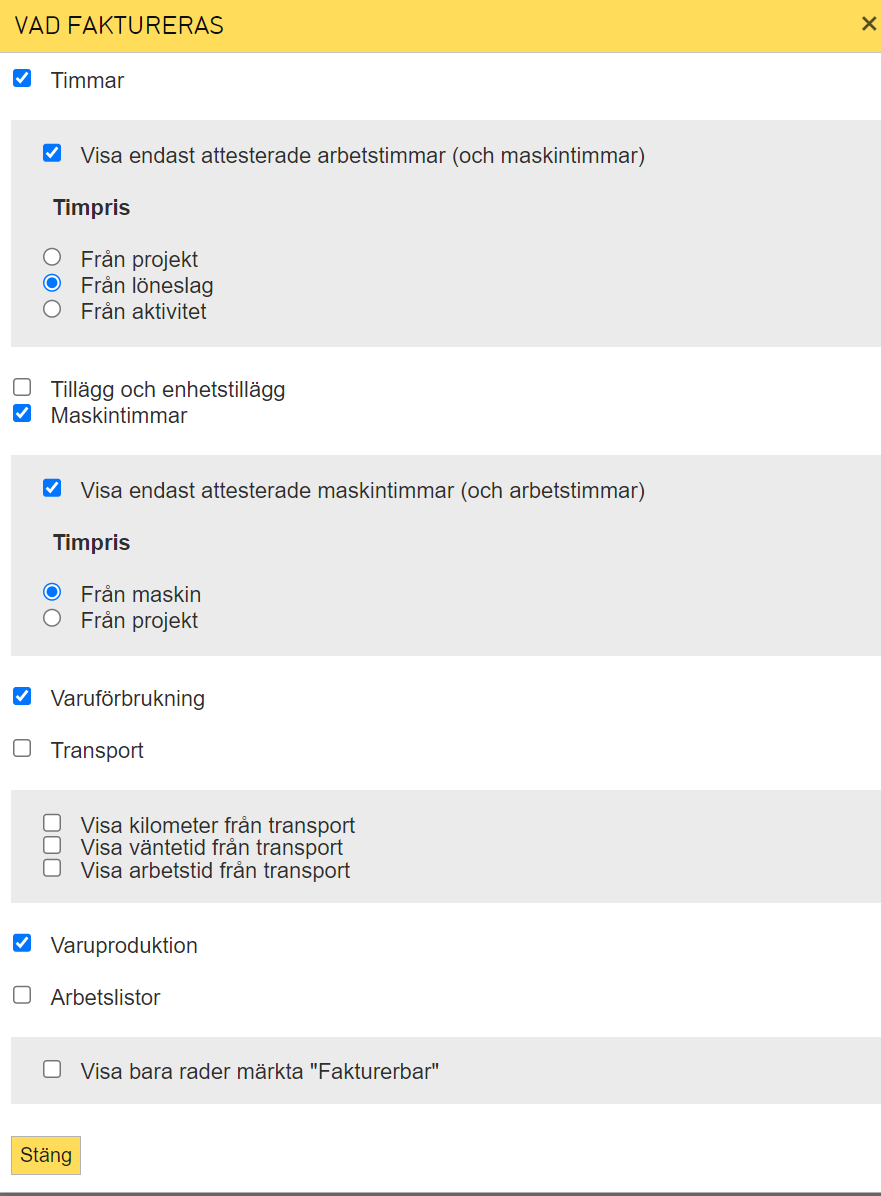The width and height of the screenshot is (881, 1196).
Task: Select the Från maskin radio button
Action: [52, 592]
